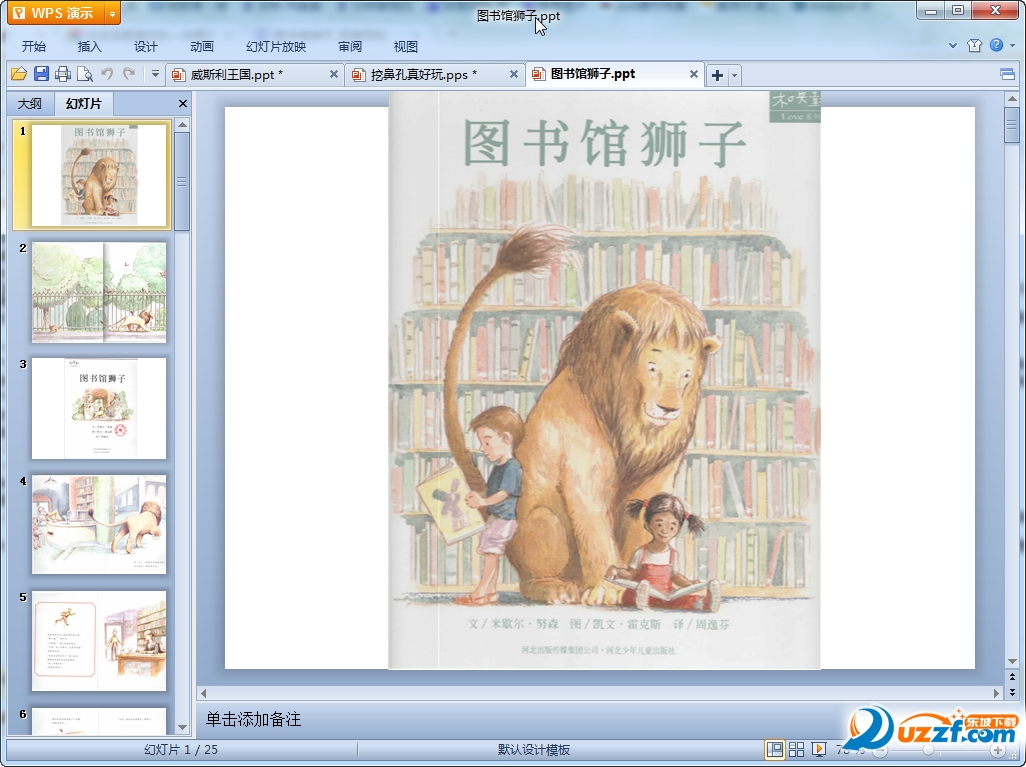The height and width of the screenshot is (767, 1026).
Task: Click editor vertical scroll down arrow
Action: [1012, 661]
